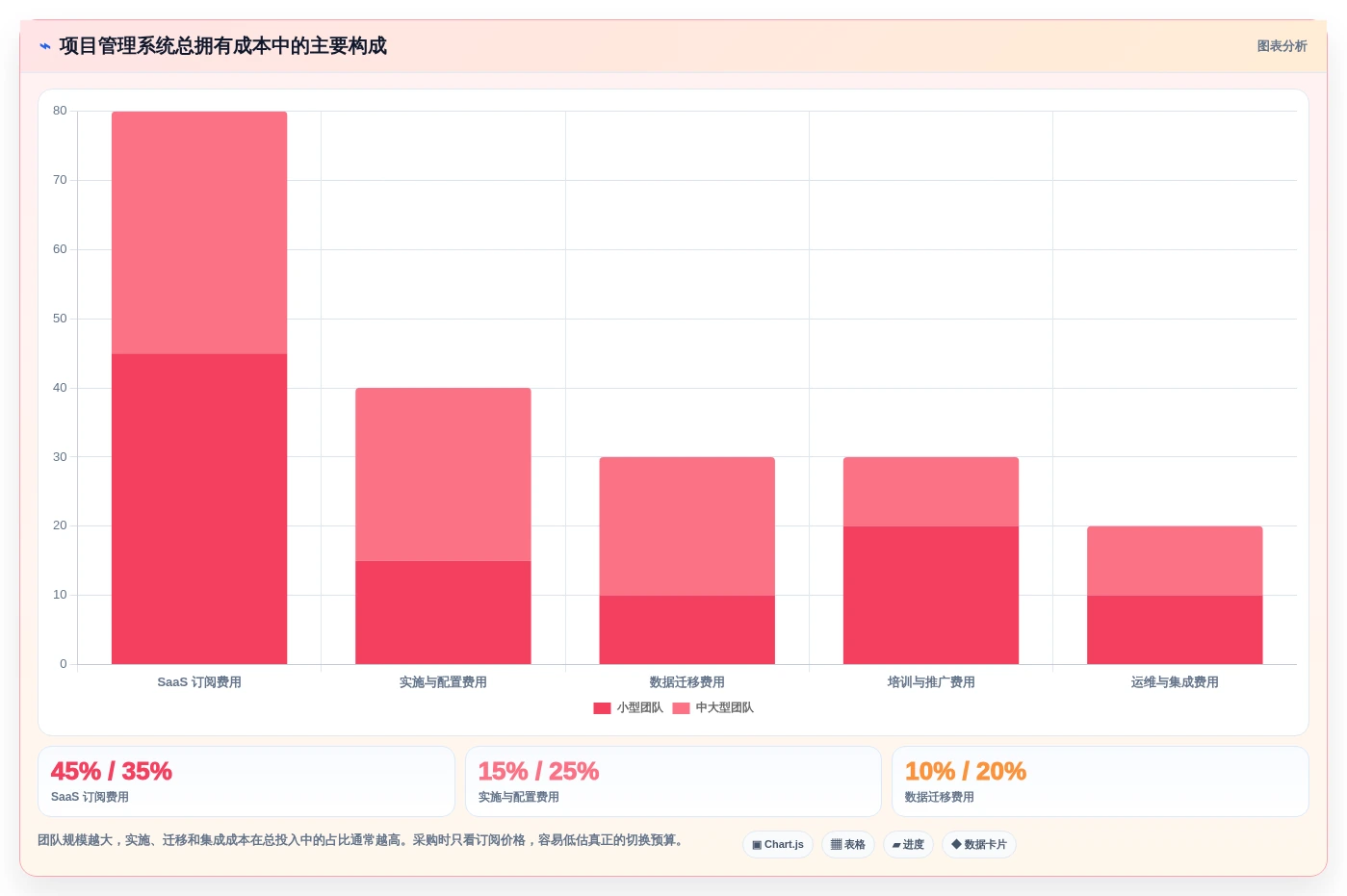Select the dark segment of the 数据迁移费用 bar
The height and width of the screenshot is (896, 1347).
coord(686,629)
